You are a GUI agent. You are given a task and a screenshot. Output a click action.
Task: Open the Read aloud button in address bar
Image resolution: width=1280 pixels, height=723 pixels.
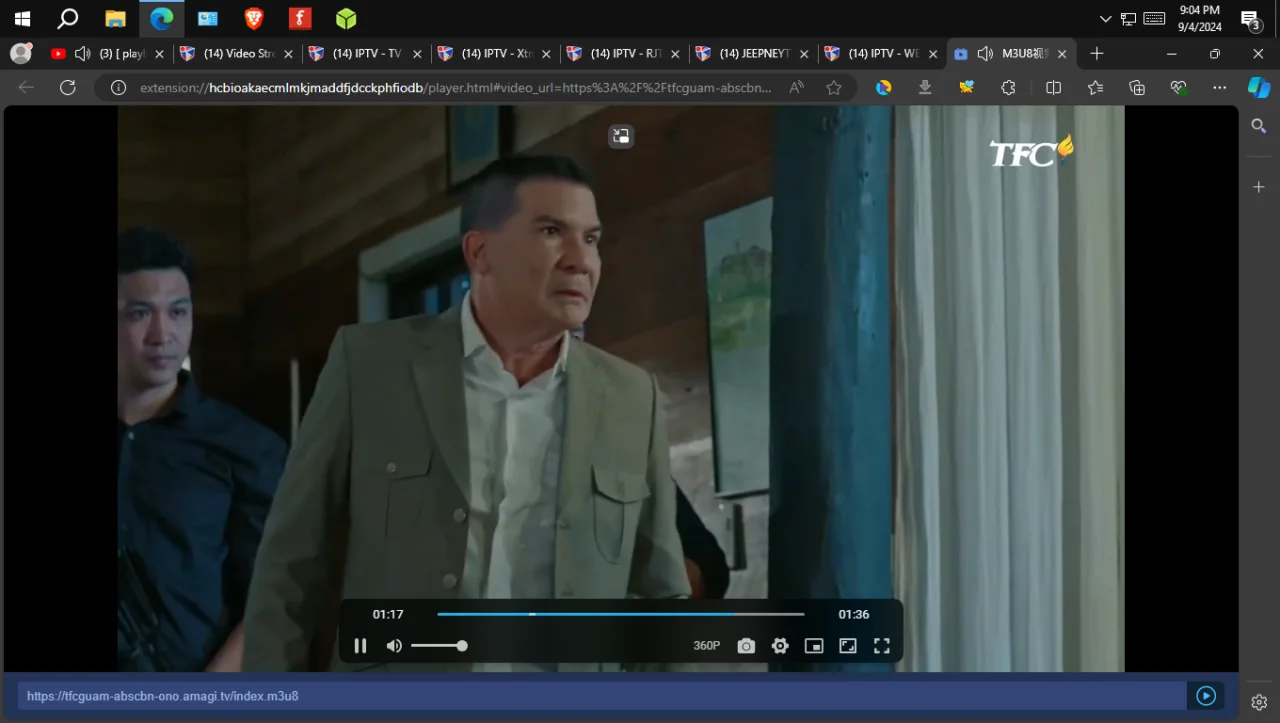[796, 88]
